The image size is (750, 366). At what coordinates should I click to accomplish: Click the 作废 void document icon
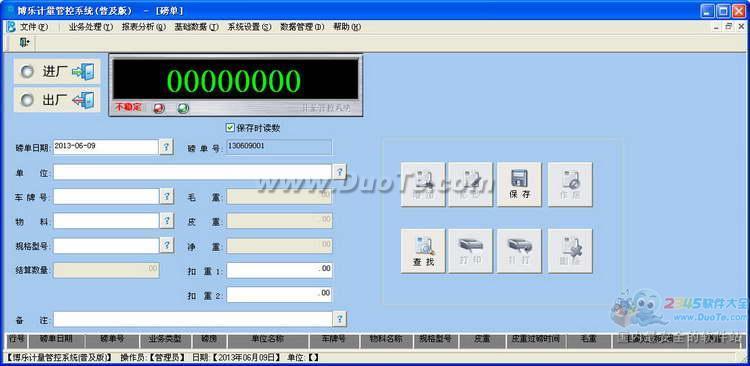click(x=570, y=184)
